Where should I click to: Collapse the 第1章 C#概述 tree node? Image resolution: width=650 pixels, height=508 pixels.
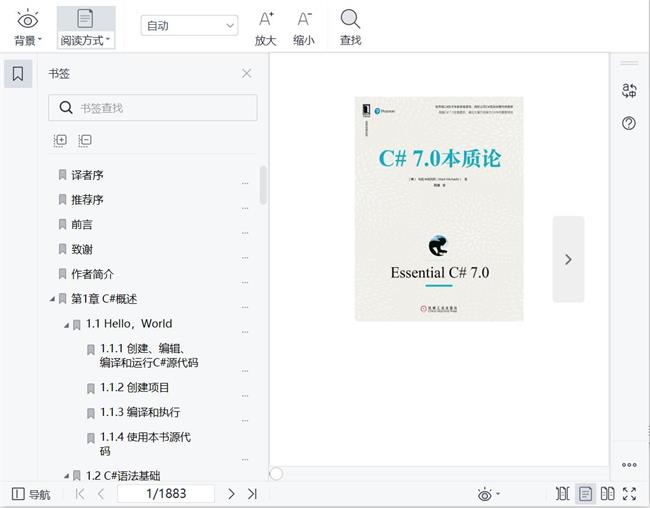click(52, 299)
